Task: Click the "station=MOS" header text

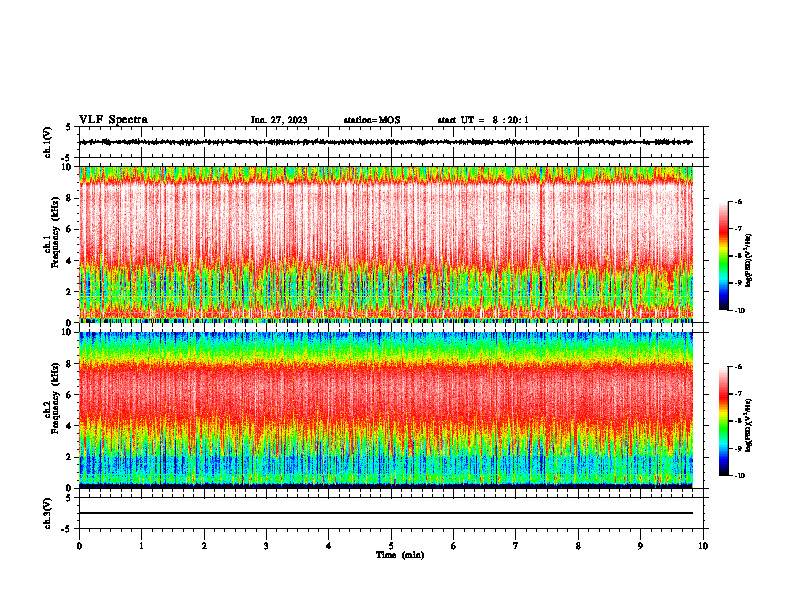Action: 372,120
